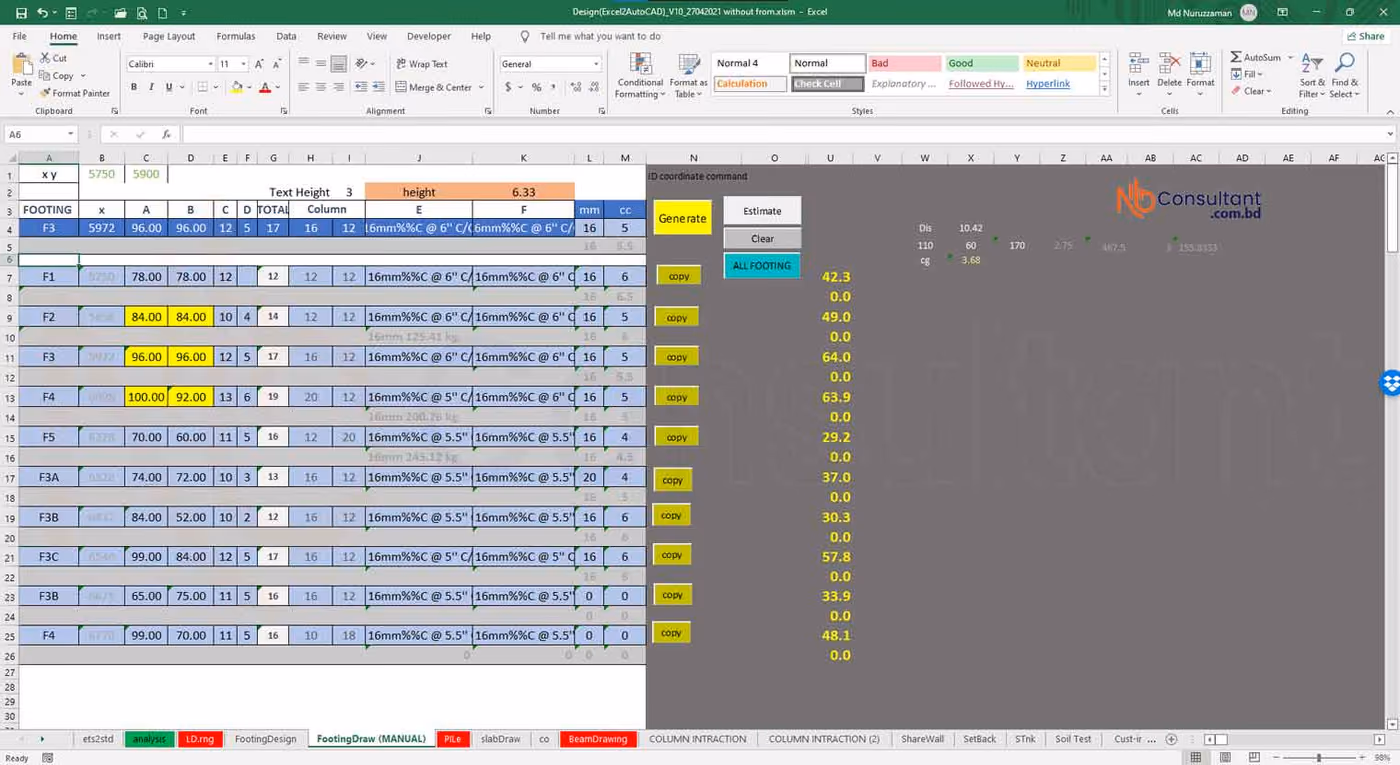Open the Name Box dropdown arrow
This screenshot has width=1400, height=765.
70,134
